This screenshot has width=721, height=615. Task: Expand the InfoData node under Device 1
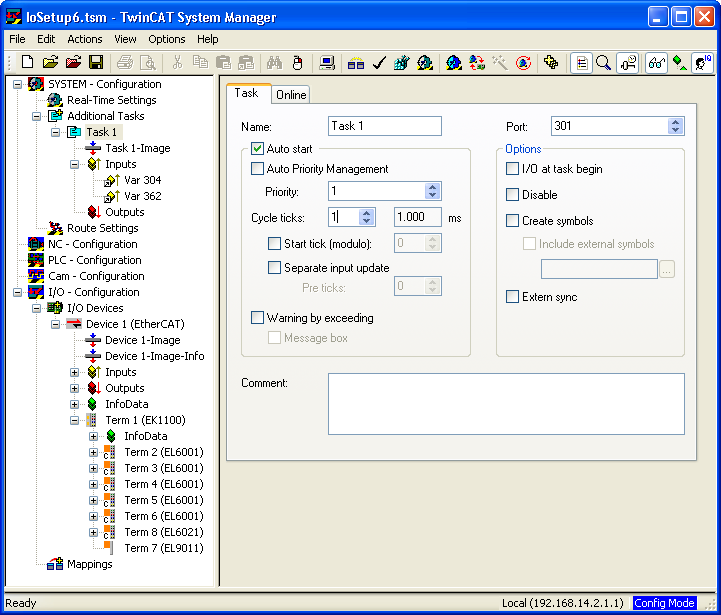point(74,404)
